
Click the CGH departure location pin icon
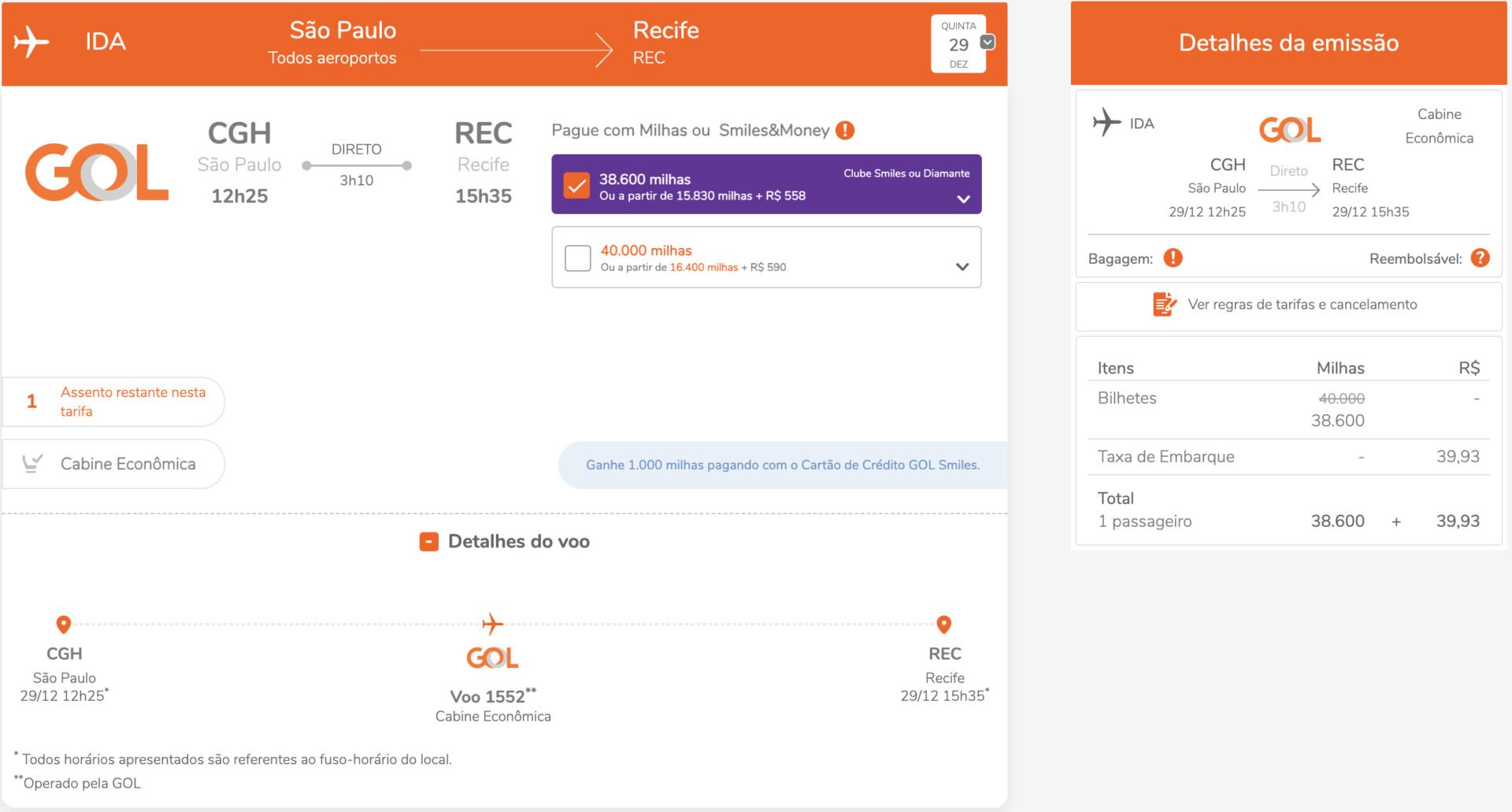click(64, 625)
